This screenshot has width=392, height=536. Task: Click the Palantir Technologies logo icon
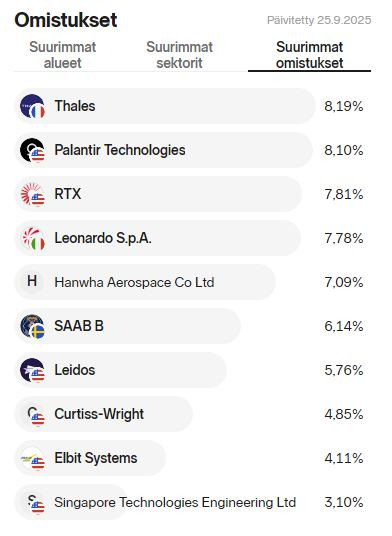[x=32, y=150]
